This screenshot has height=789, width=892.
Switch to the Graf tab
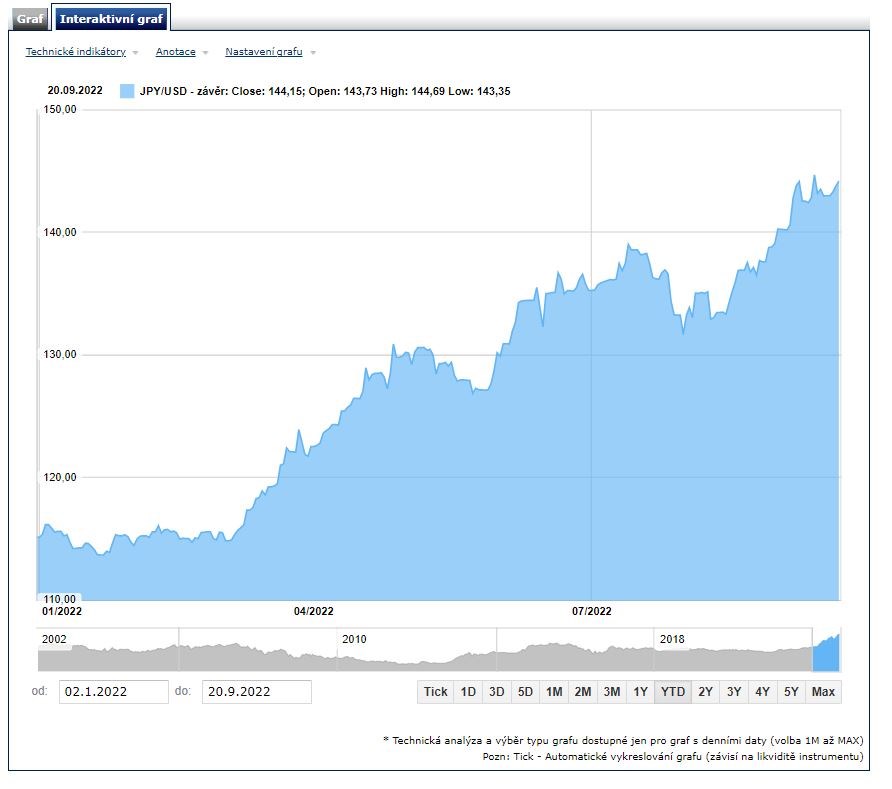(30, 19)
